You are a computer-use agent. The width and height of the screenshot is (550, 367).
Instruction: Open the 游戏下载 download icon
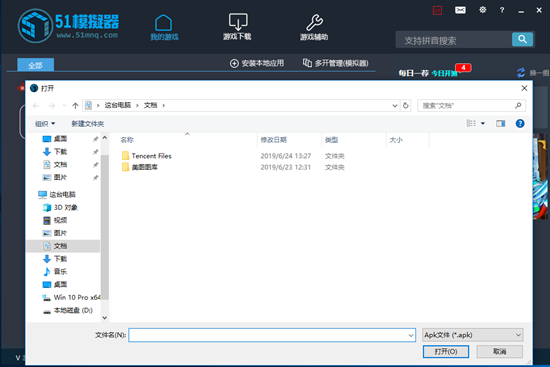(x=238, y=22)
